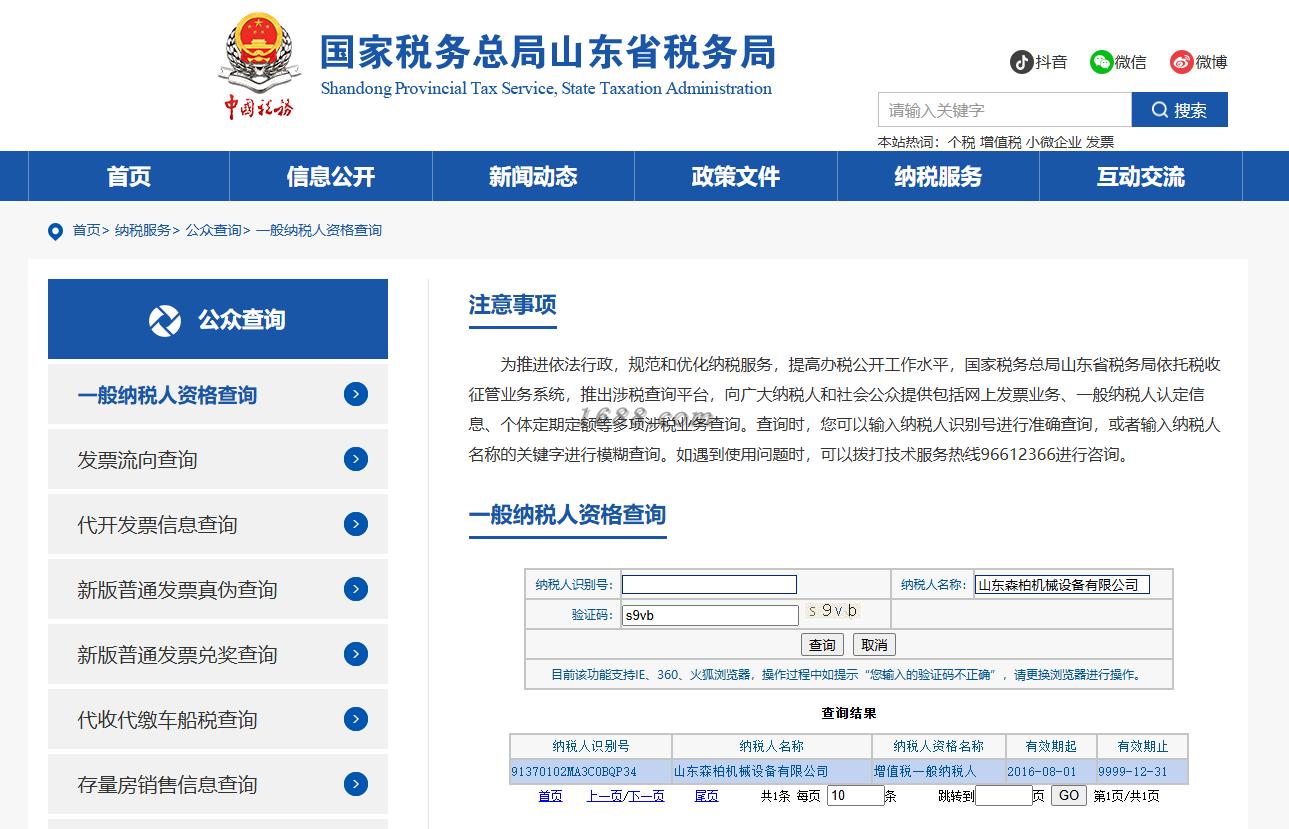Open the 首页 navigation menu

point(129,177)
